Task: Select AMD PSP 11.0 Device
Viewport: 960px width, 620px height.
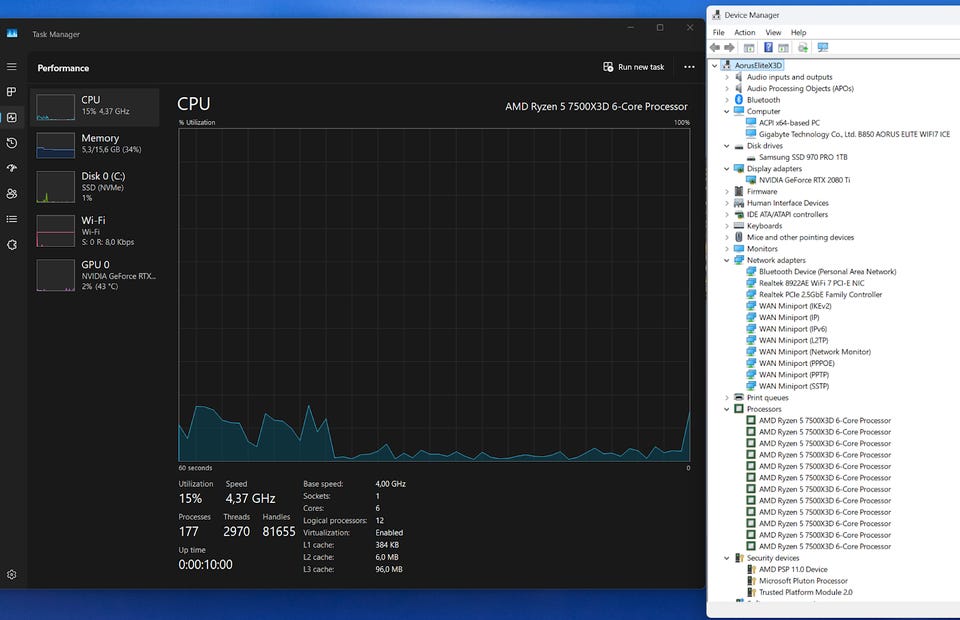Action: pos(793,569)
